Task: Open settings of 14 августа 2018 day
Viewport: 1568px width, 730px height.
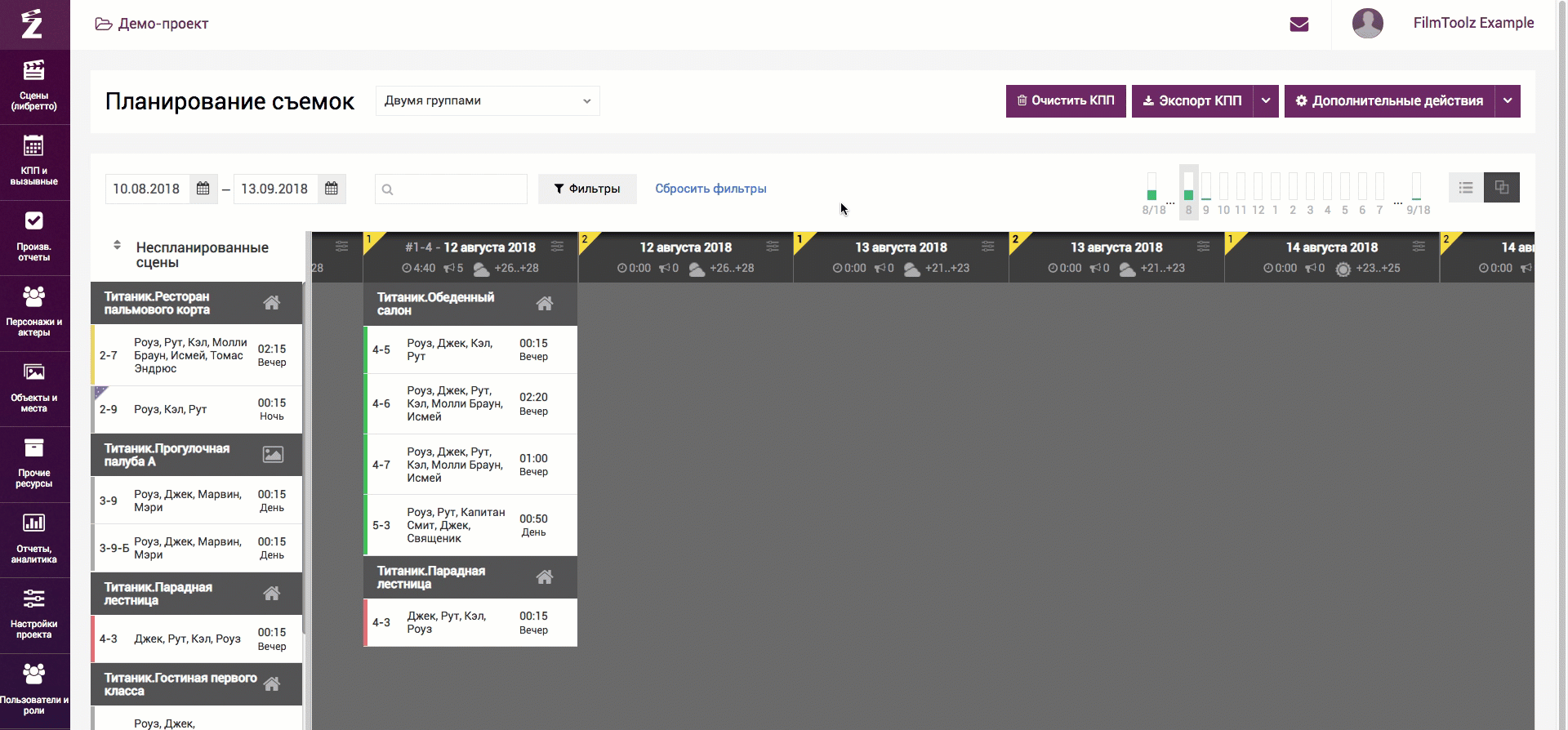Action: click(x=1419, y=247)
